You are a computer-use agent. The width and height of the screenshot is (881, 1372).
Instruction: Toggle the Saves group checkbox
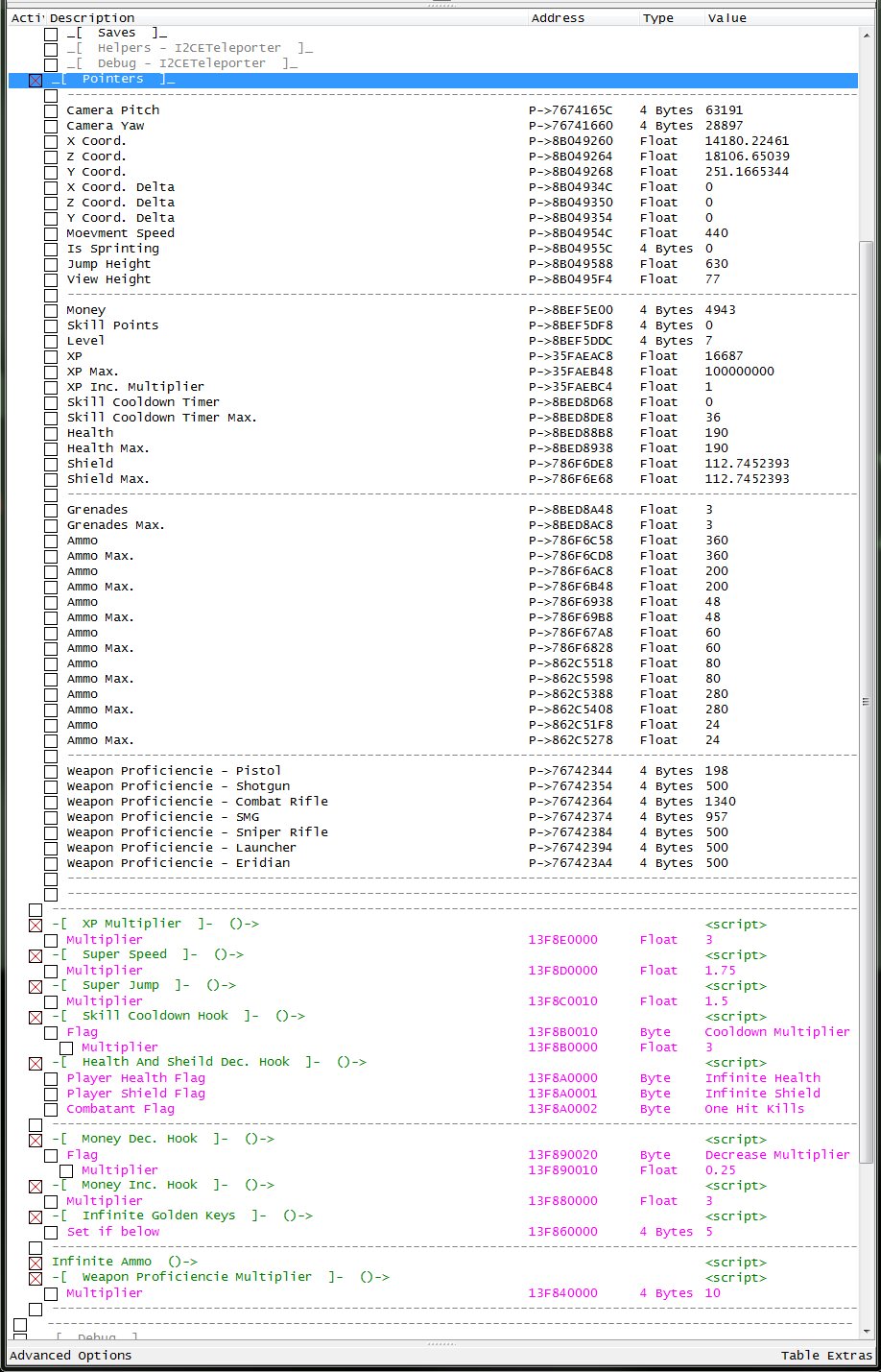click(51, 35)
